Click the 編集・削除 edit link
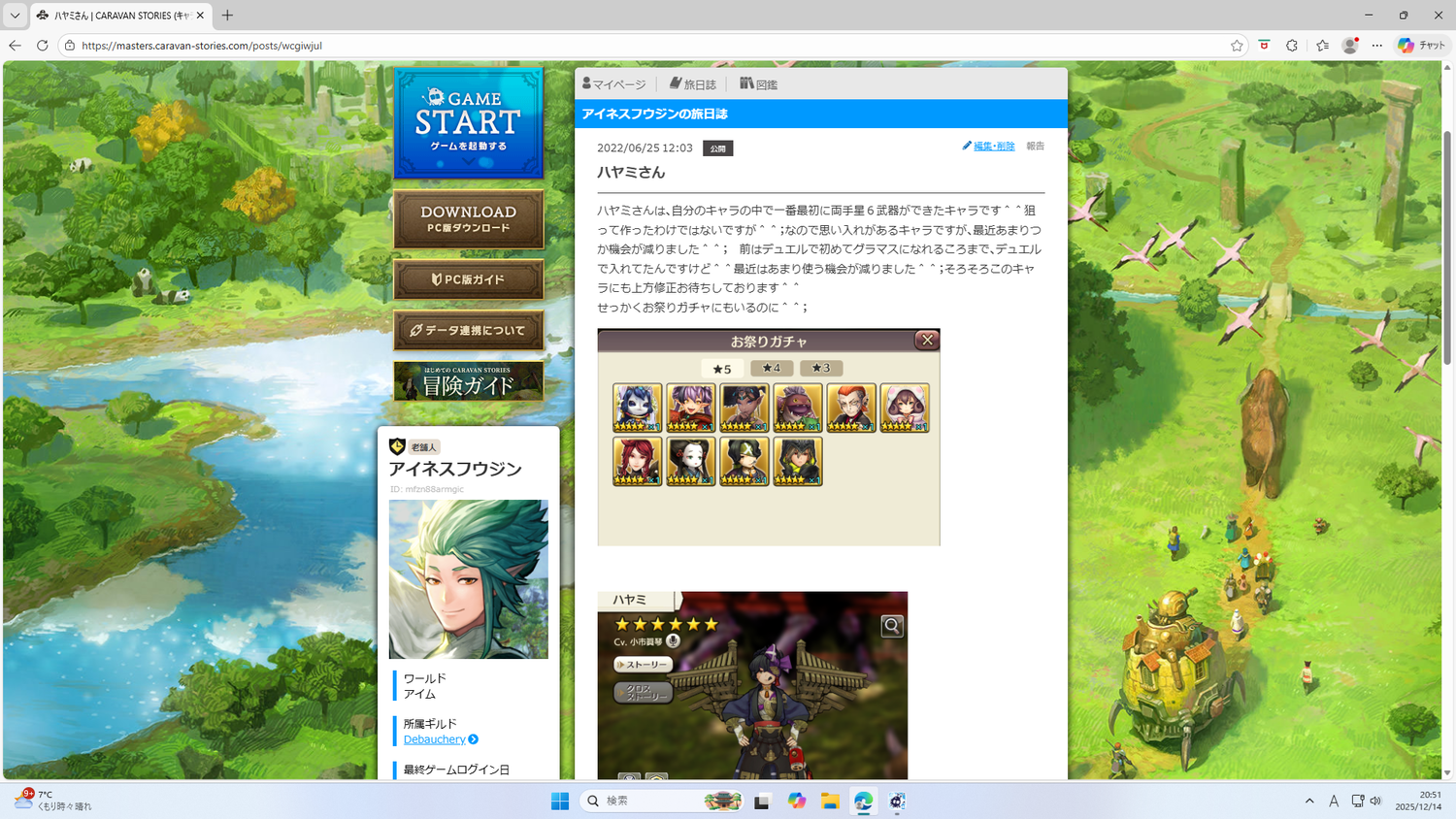1456x819 pixels. click(993, 147)
